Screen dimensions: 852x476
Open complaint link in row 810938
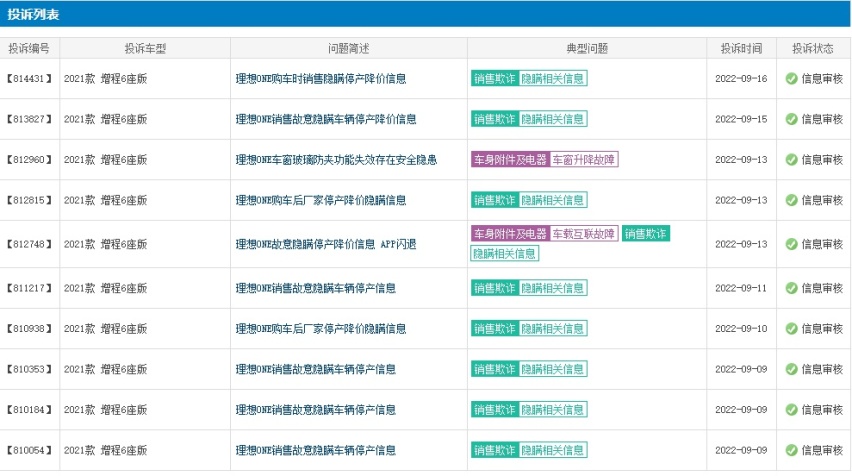click(321, 329)
